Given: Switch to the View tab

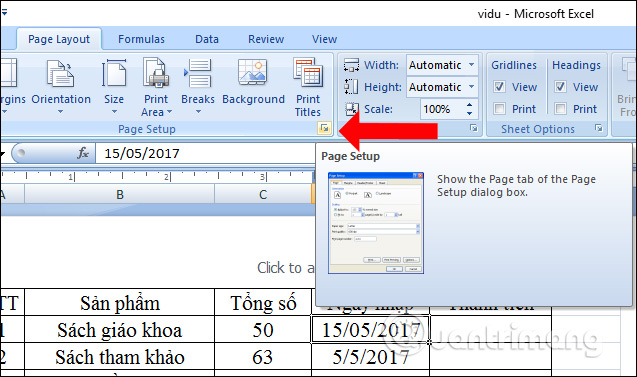Looking at the screenshot, I should pos(324,39).
